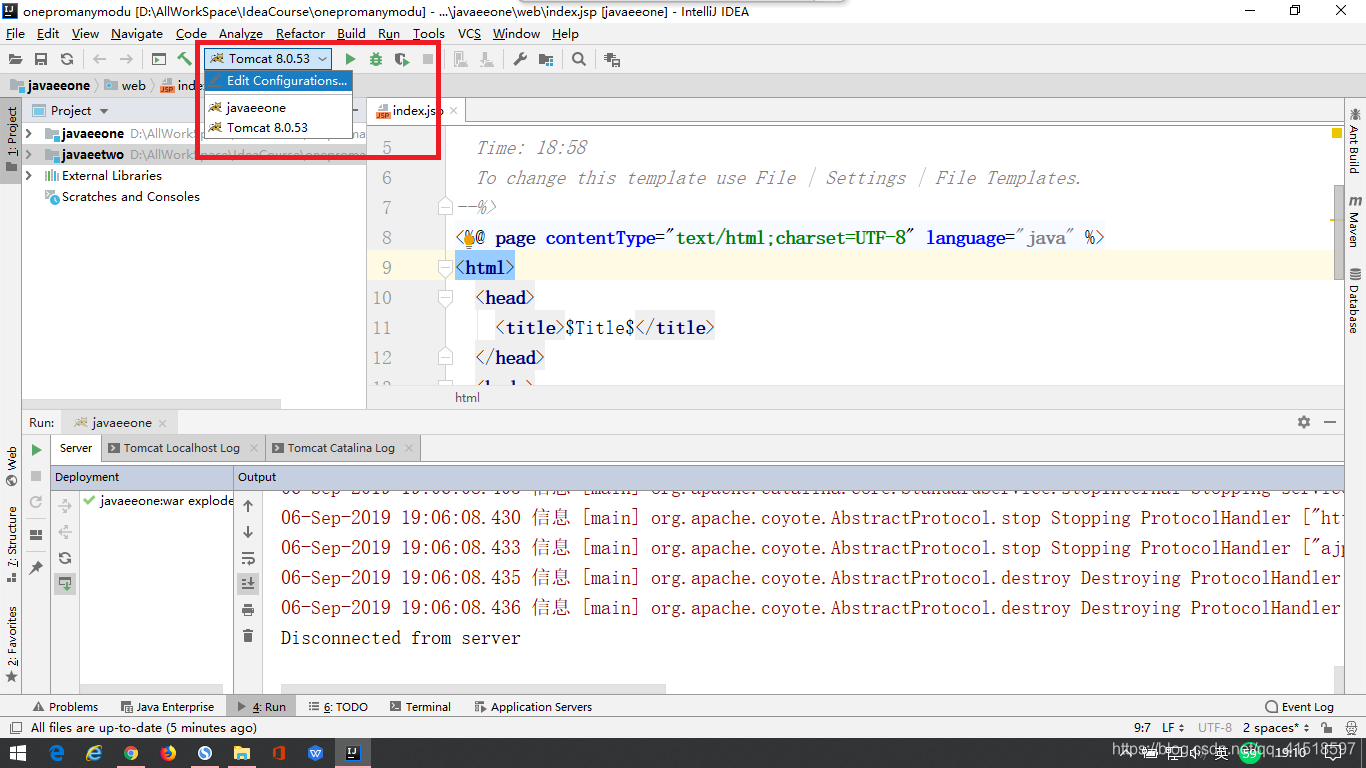1366x768 pixels.
Task: Toggle Favorites tool window side tab
Action: pyautogui.click(x=11, y=643)
